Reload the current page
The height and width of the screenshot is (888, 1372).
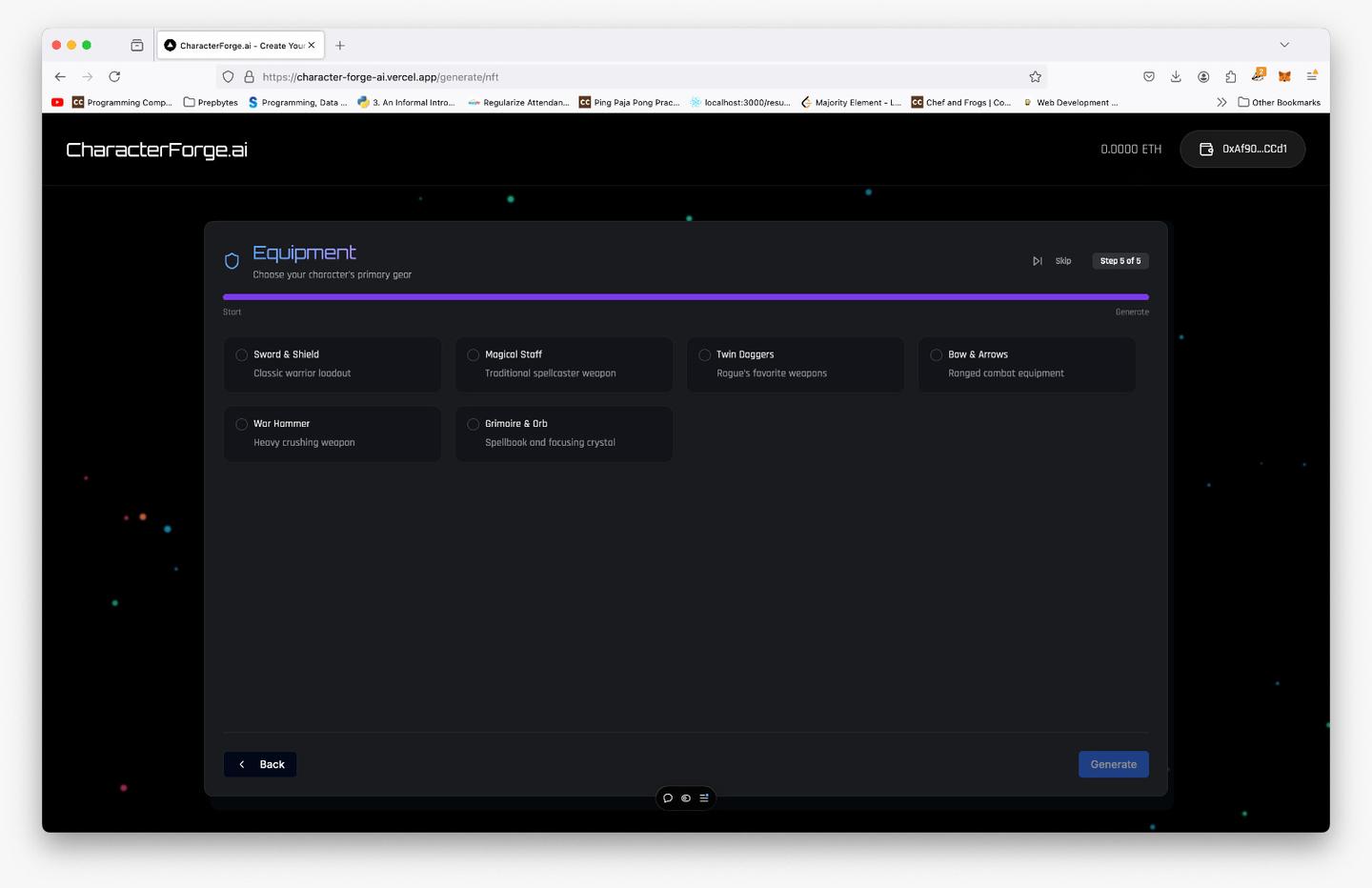pos(114,76)
